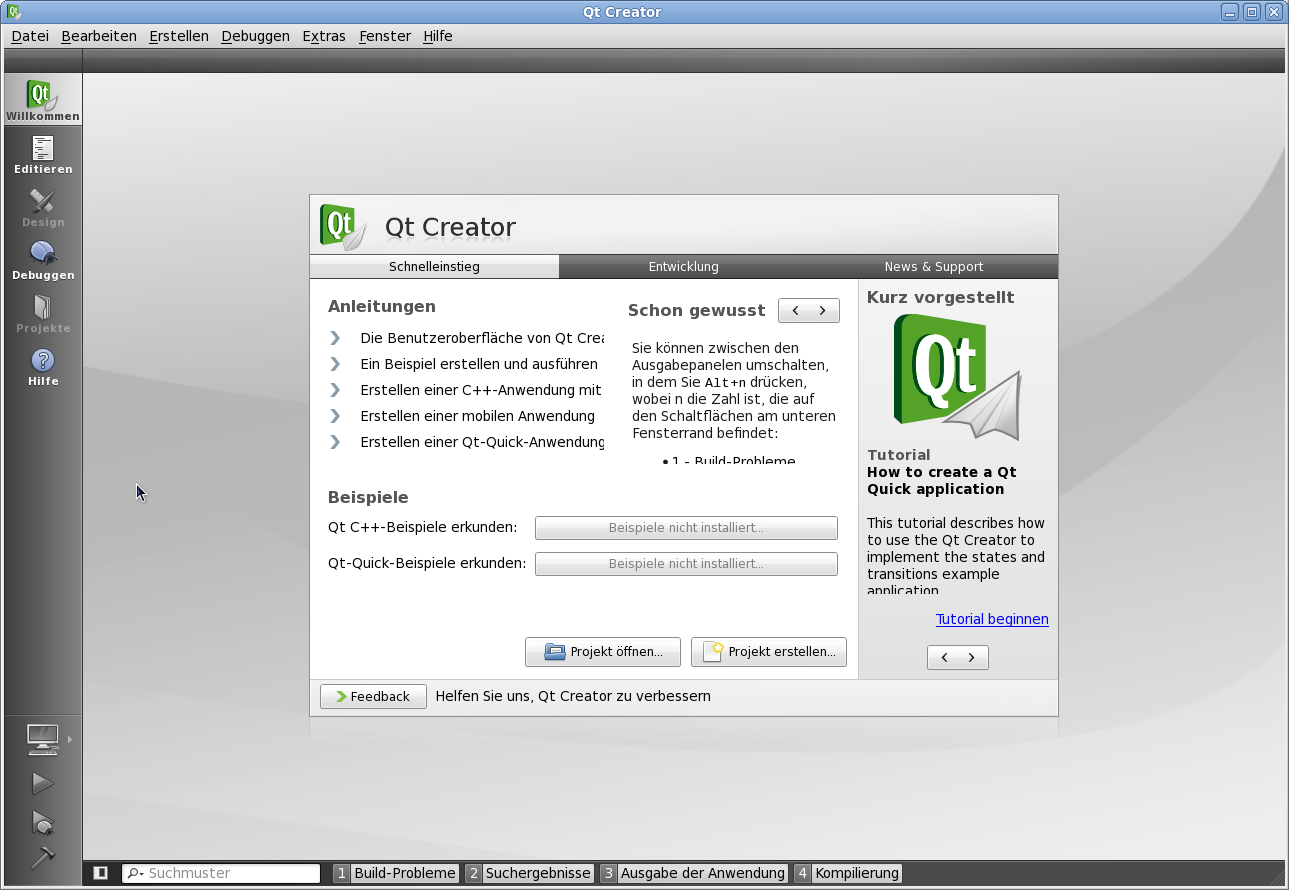Screen dimensions: 1289x890
Task: Click the green Run play button
Action: (x=42, y=783)
